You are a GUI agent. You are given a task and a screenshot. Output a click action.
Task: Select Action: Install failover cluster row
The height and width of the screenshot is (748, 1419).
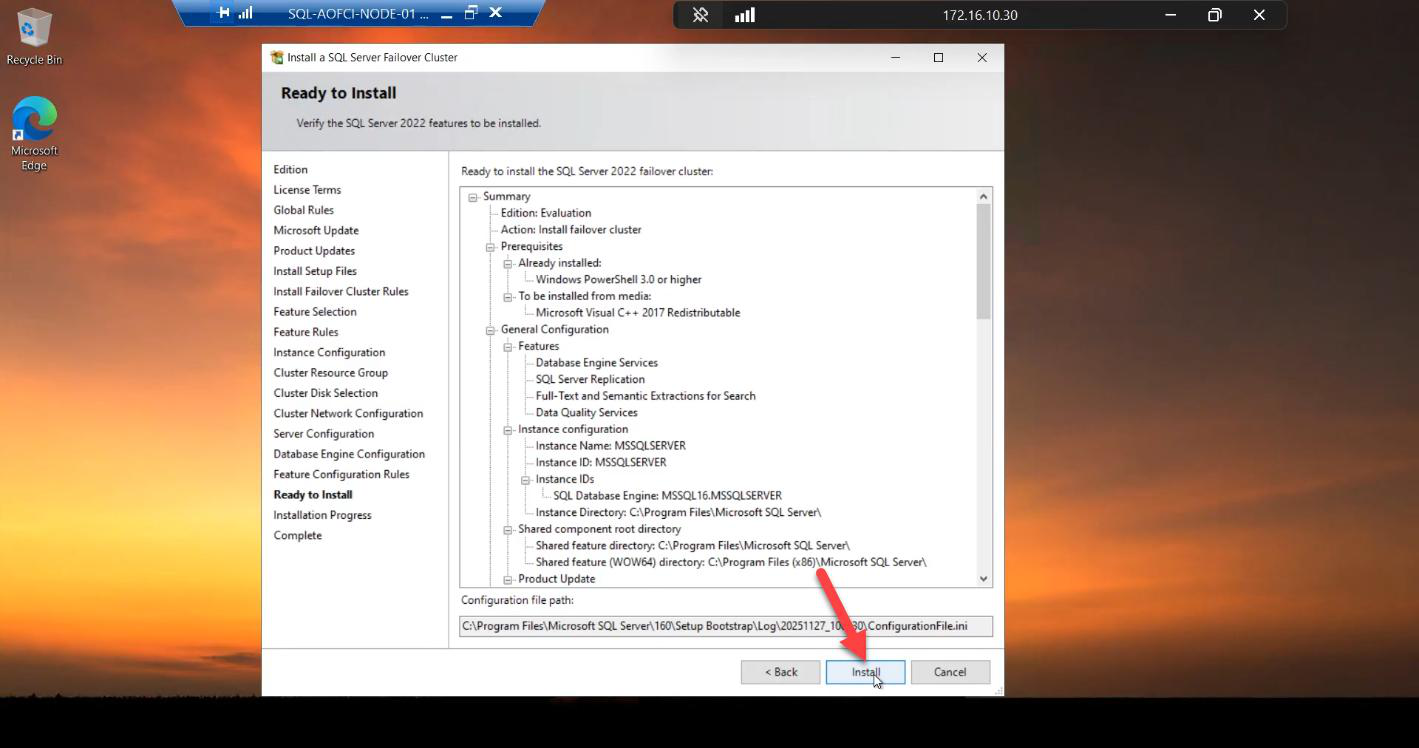tap(571, 230)
